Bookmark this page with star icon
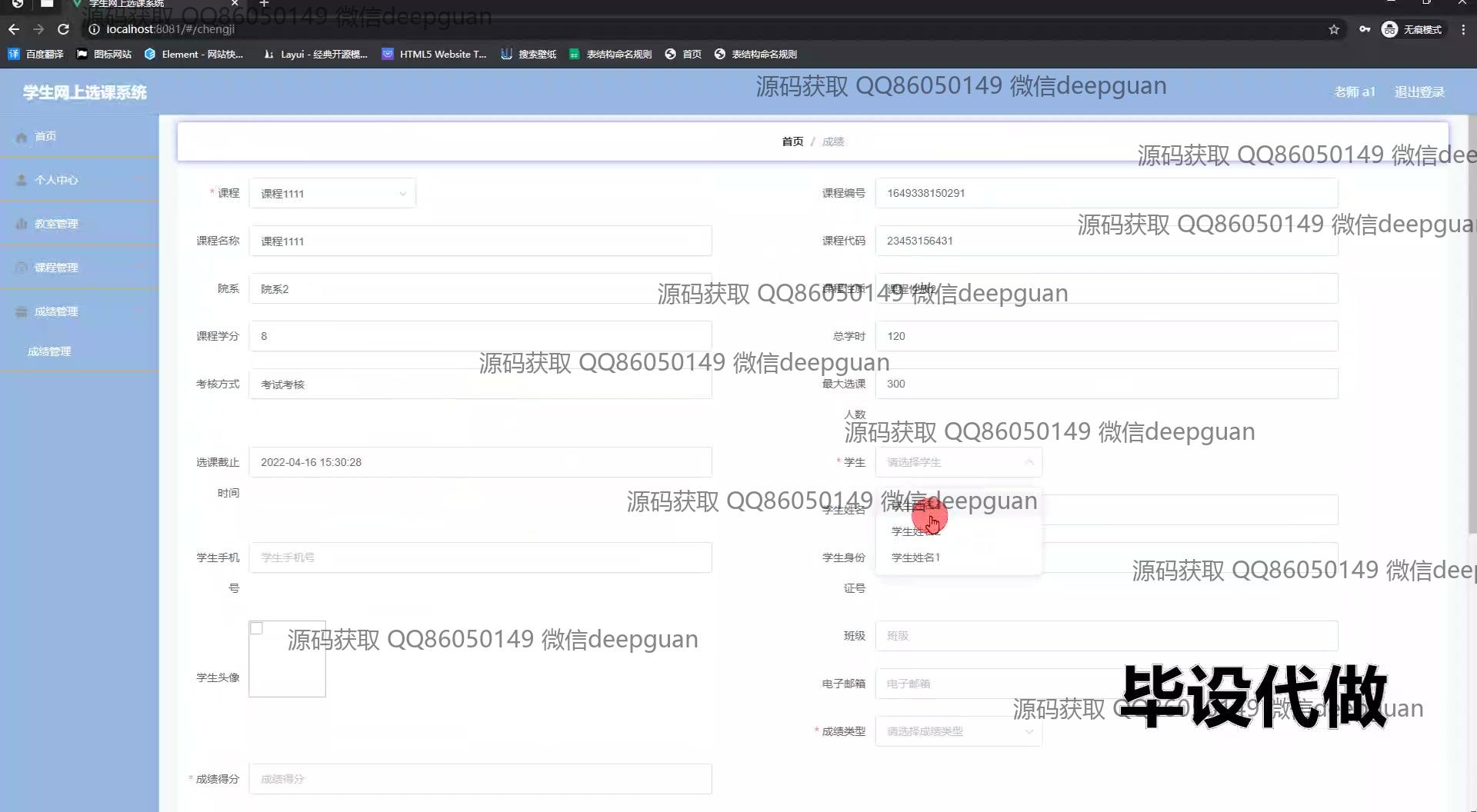Image resolution: width=1477 pixels, height=812 pixels. [1333, 29]
